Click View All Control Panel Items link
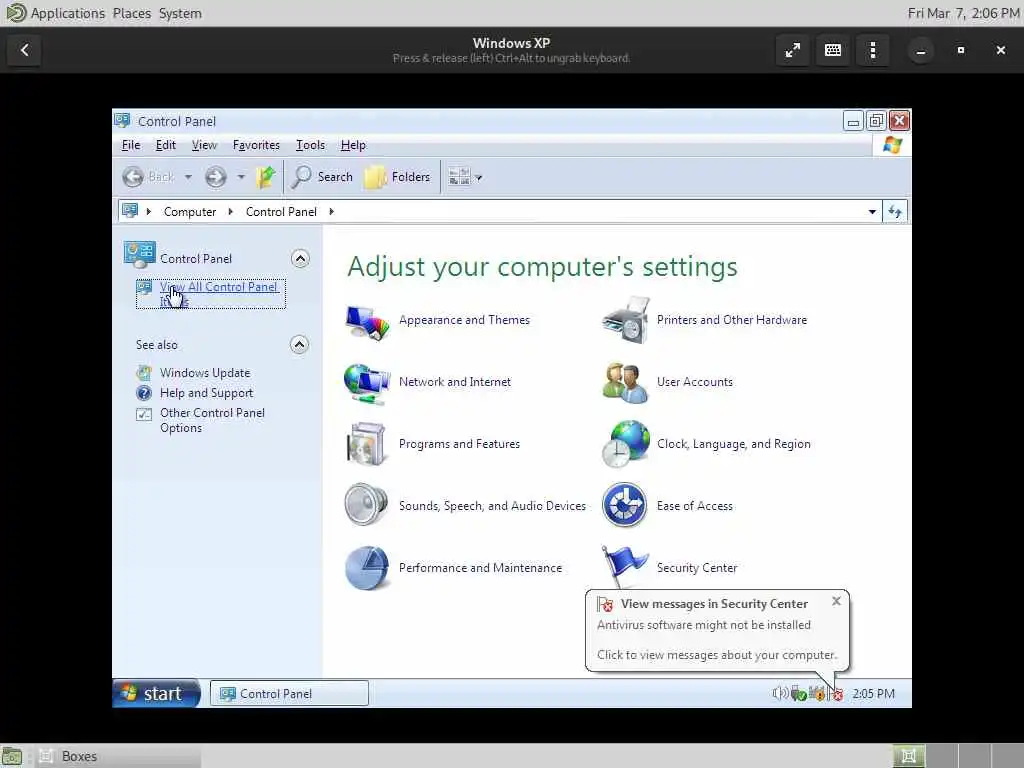The height and width of the screenshot is (768, 1024). 219,294
